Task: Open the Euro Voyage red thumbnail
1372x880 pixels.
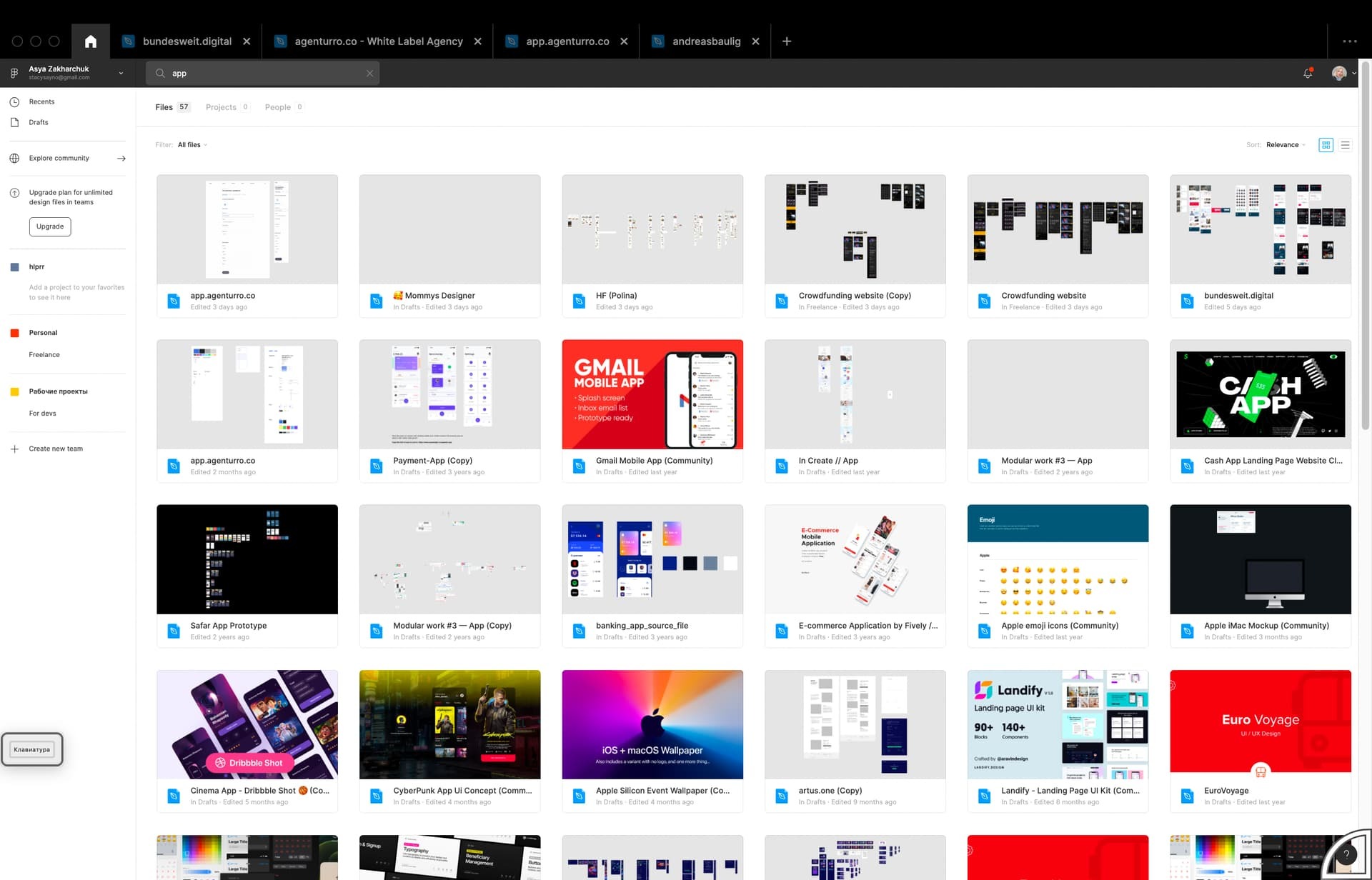Action: click(1261, 724)
